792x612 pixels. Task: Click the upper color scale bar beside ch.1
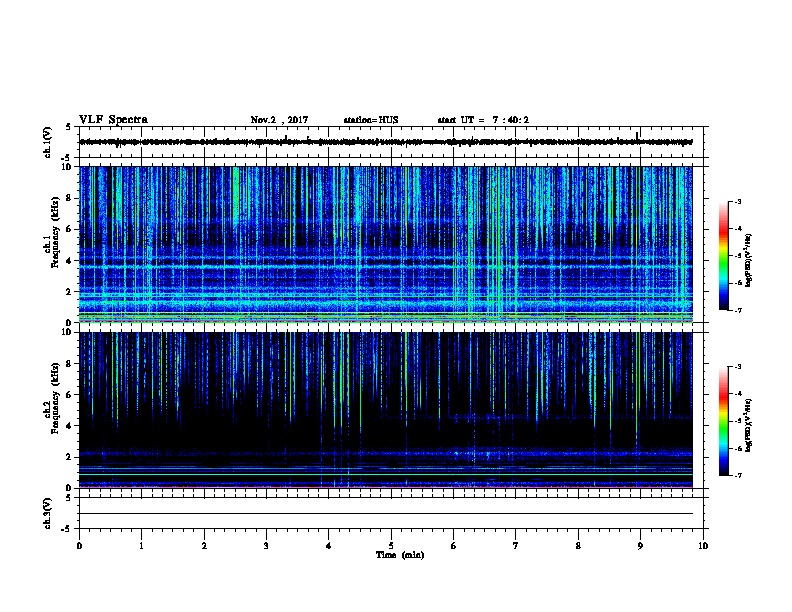724,256
